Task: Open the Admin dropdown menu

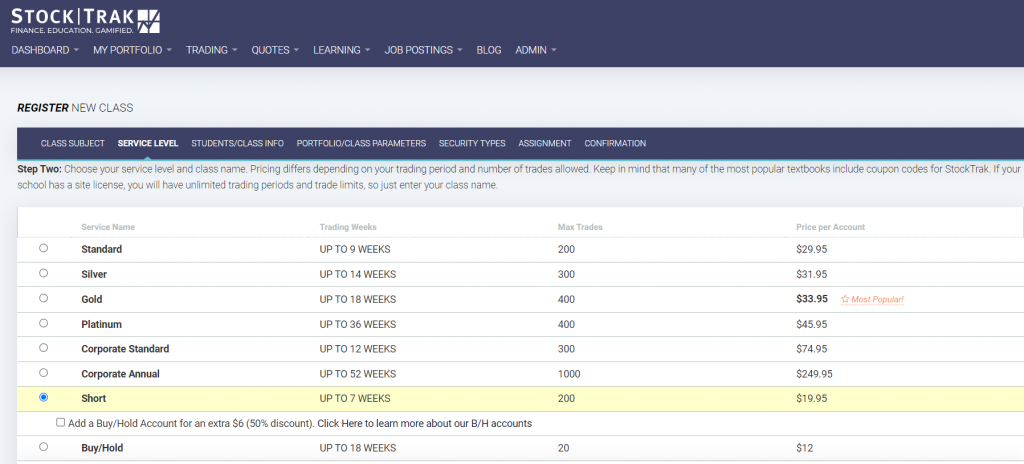Action: tap(536, 50)
